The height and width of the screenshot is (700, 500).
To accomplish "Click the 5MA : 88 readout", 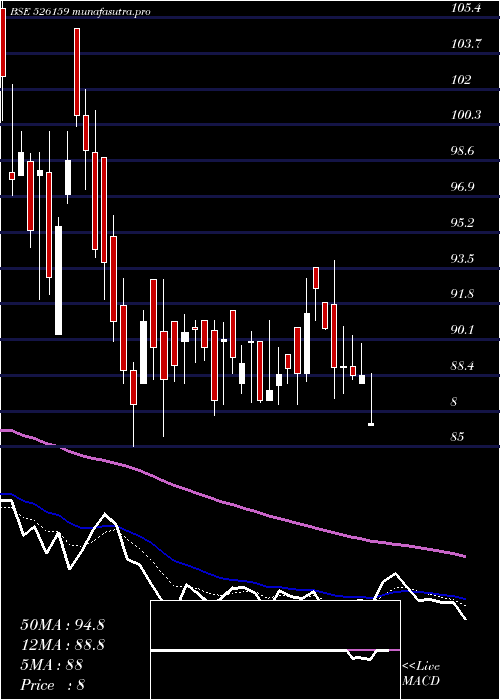I will point(52,665).
